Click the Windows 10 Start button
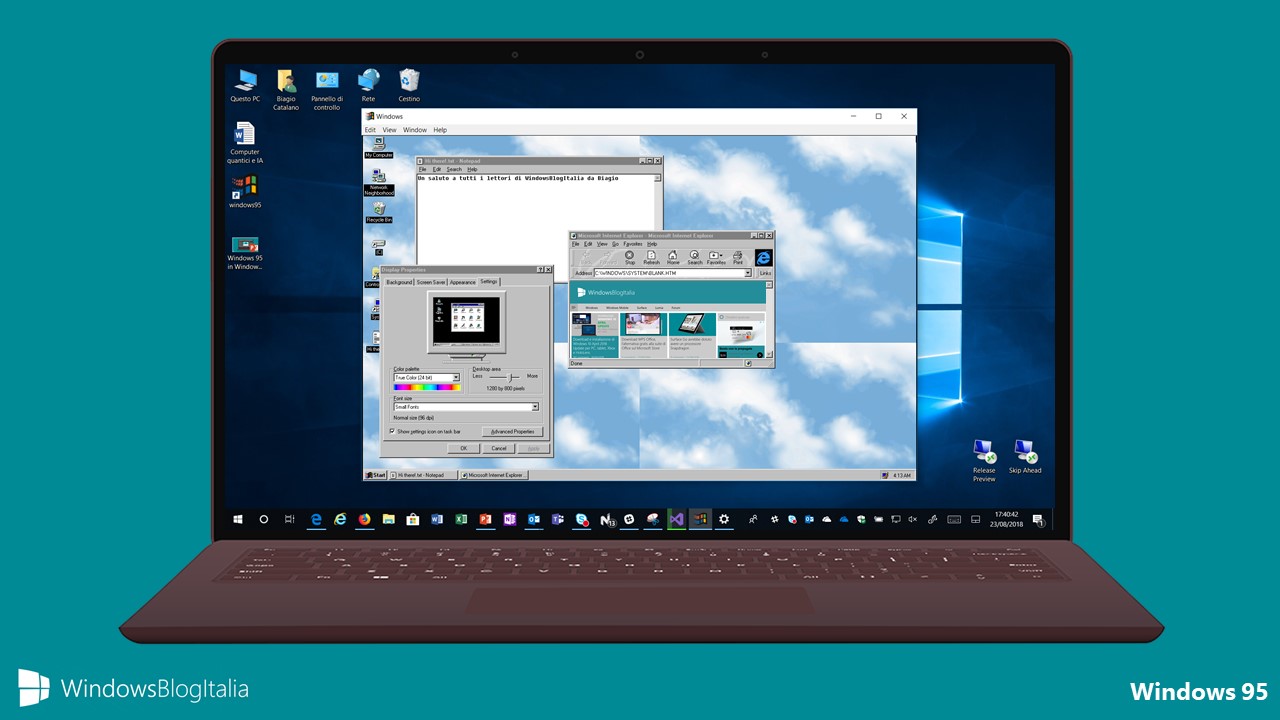Viewport: 1280px width, 720px height. point(238,520)
